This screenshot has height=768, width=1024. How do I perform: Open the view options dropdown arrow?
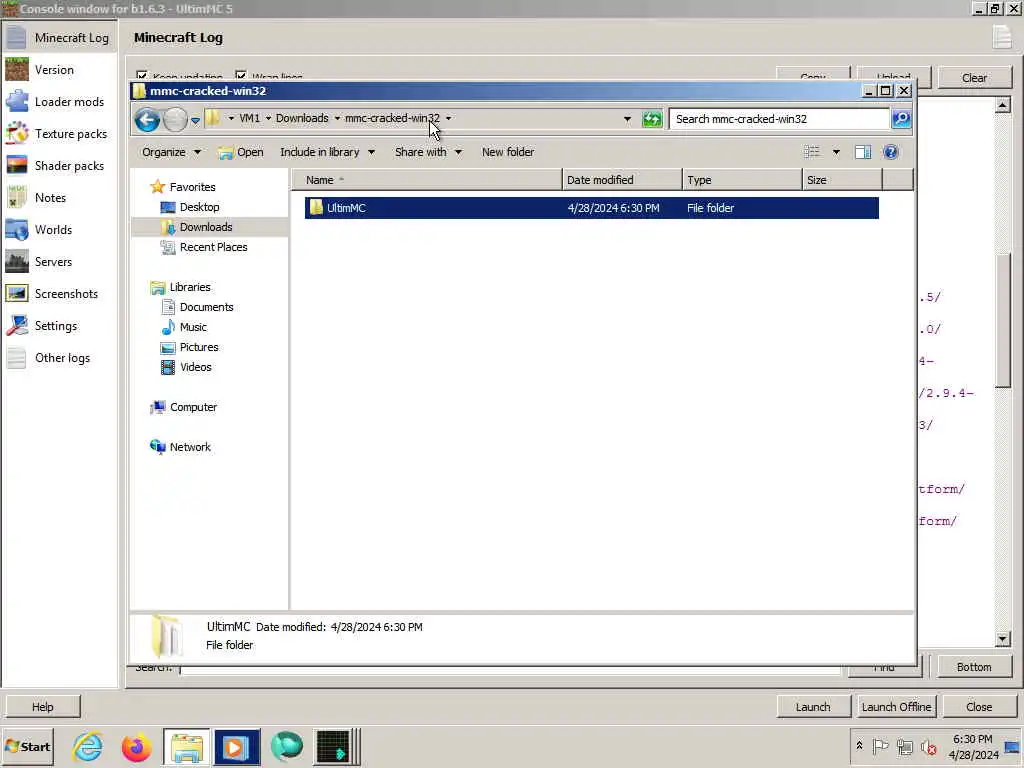click(836, 152)
